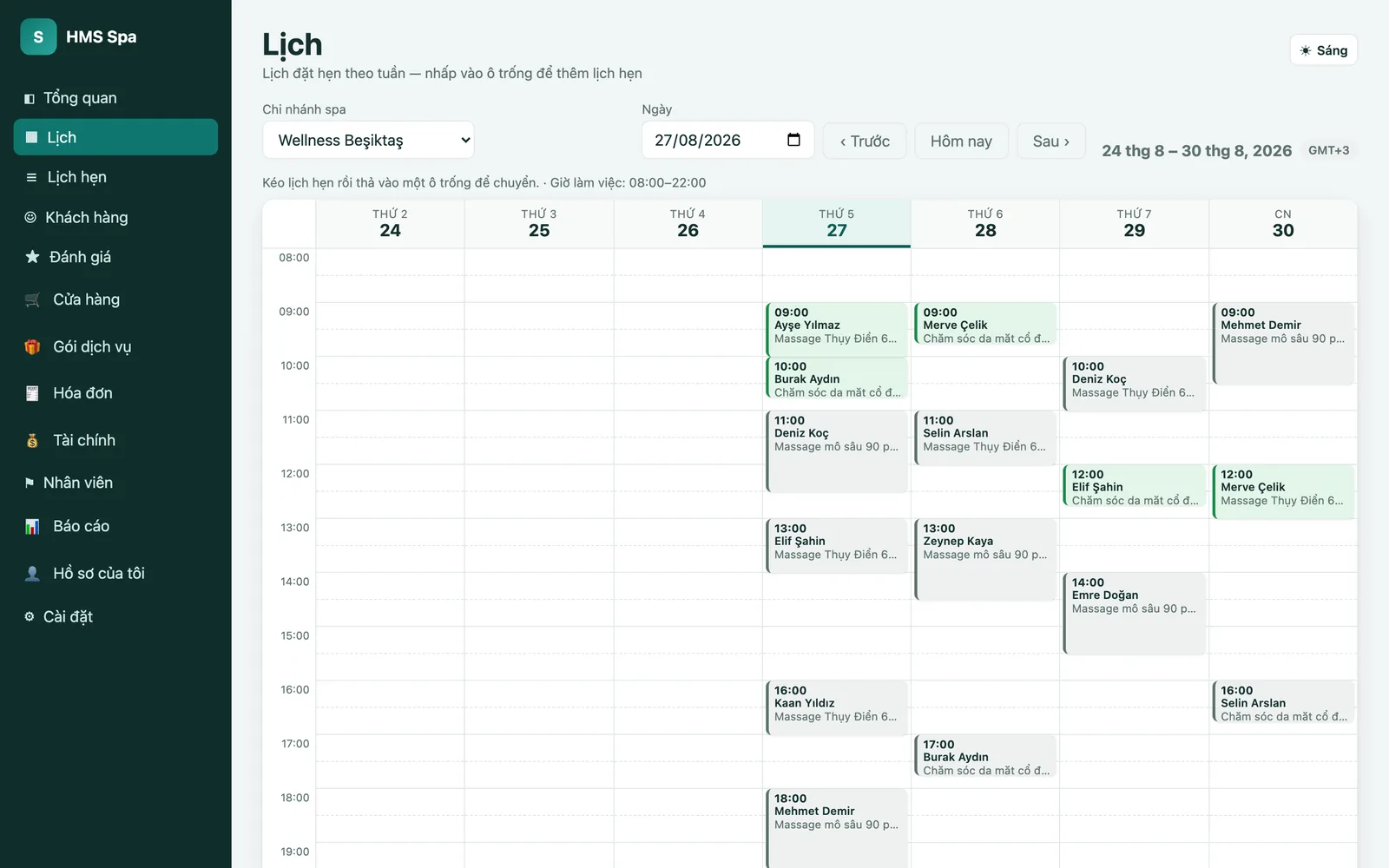Click the Hôm nay button
The height and width of the screenshot is (868, 1389).
[961, 141]
